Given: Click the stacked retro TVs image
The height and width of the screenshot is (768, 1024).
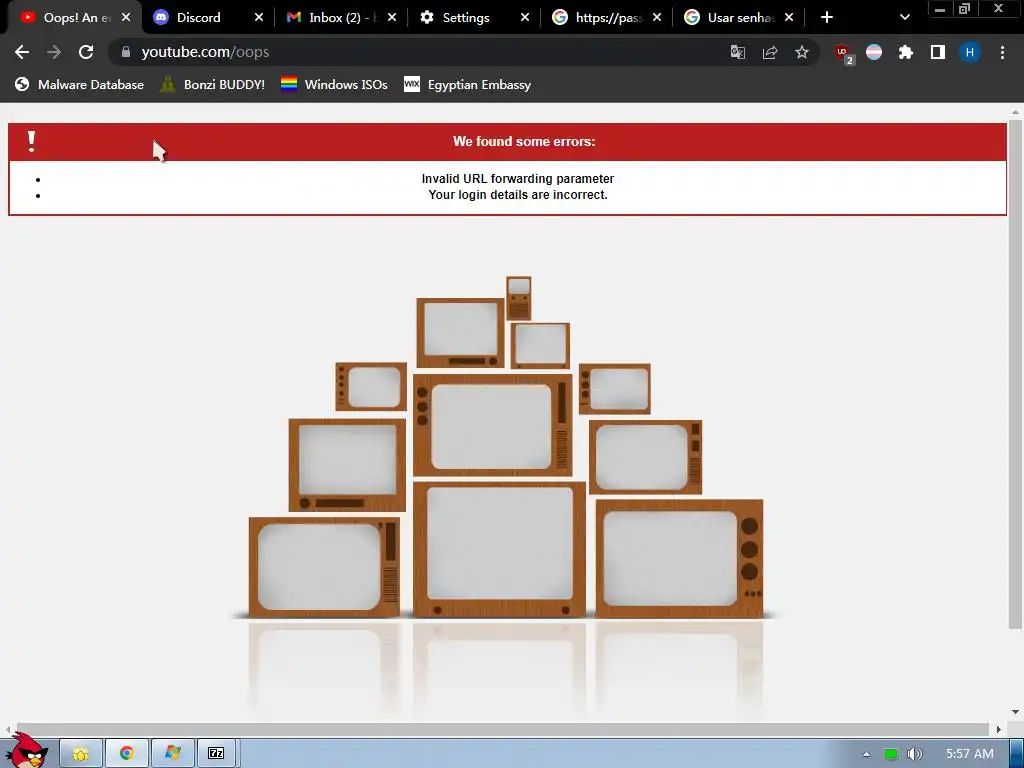Looking at the screenshot, I should tap(506, 447).
